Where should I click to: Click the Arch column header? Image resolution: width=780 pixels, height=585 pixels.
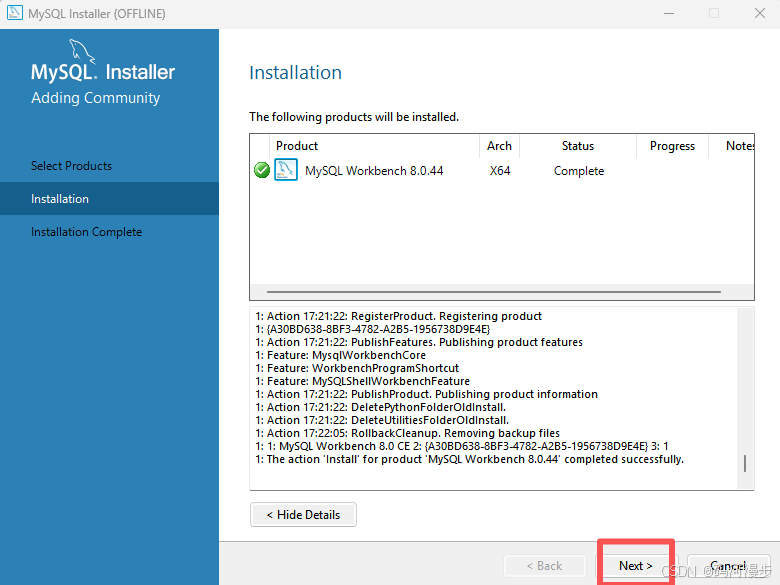(499, 146)
